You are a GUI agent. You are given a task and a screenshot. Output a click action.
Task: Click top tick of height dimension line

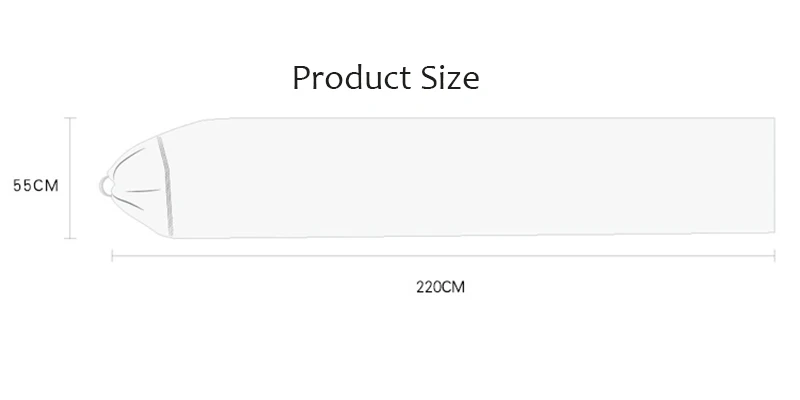[x=70, y=118]
